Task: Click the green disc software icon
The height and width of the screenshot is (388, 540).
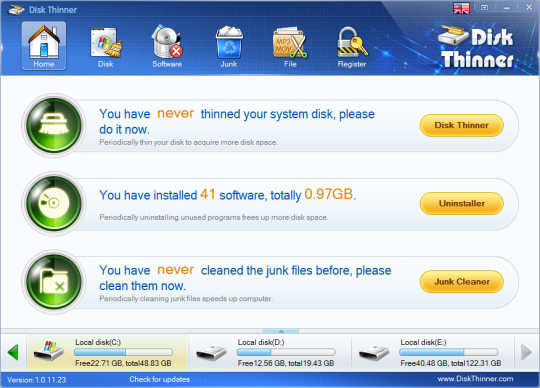Action: click(x=54, y=203)
